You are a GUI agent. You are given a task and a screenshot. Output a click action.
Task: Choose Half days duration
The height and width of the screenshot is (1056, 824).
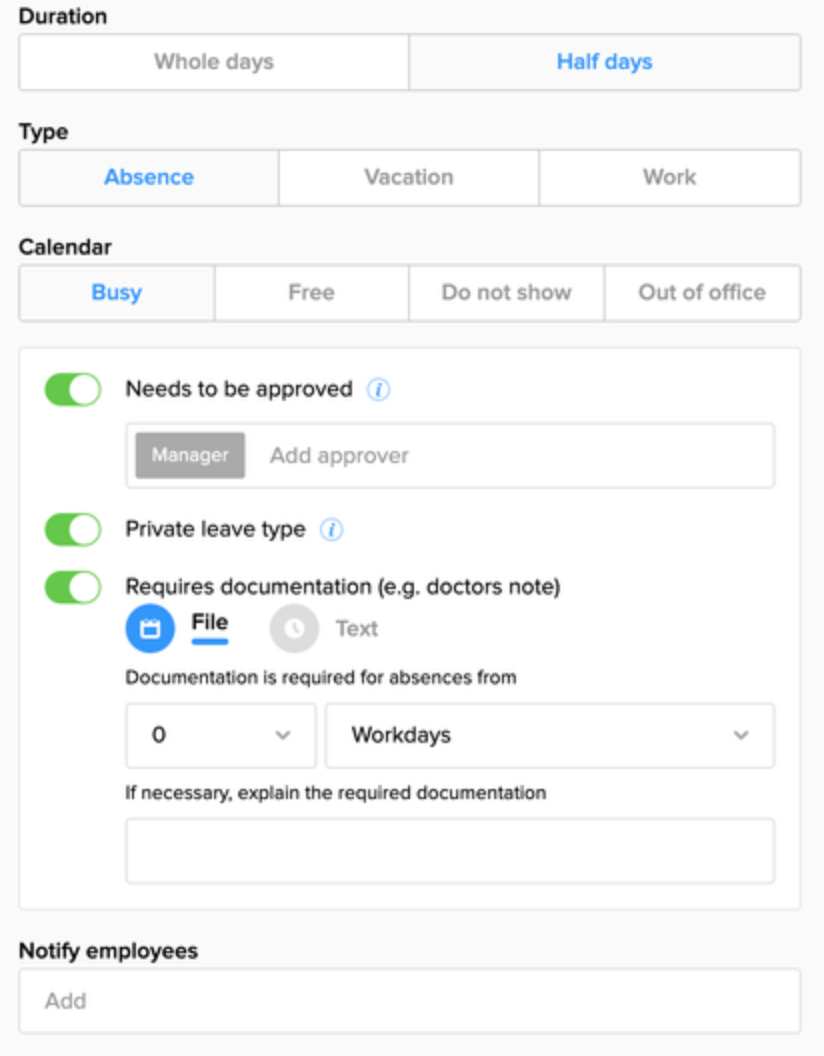[x=604, y=62]
